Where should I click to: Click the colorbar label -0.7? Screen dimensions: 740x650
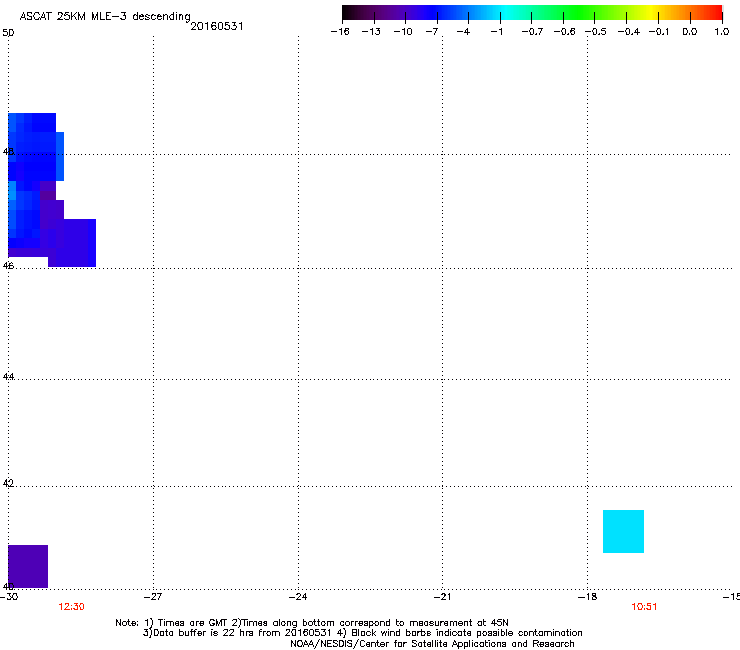(532, 32)
